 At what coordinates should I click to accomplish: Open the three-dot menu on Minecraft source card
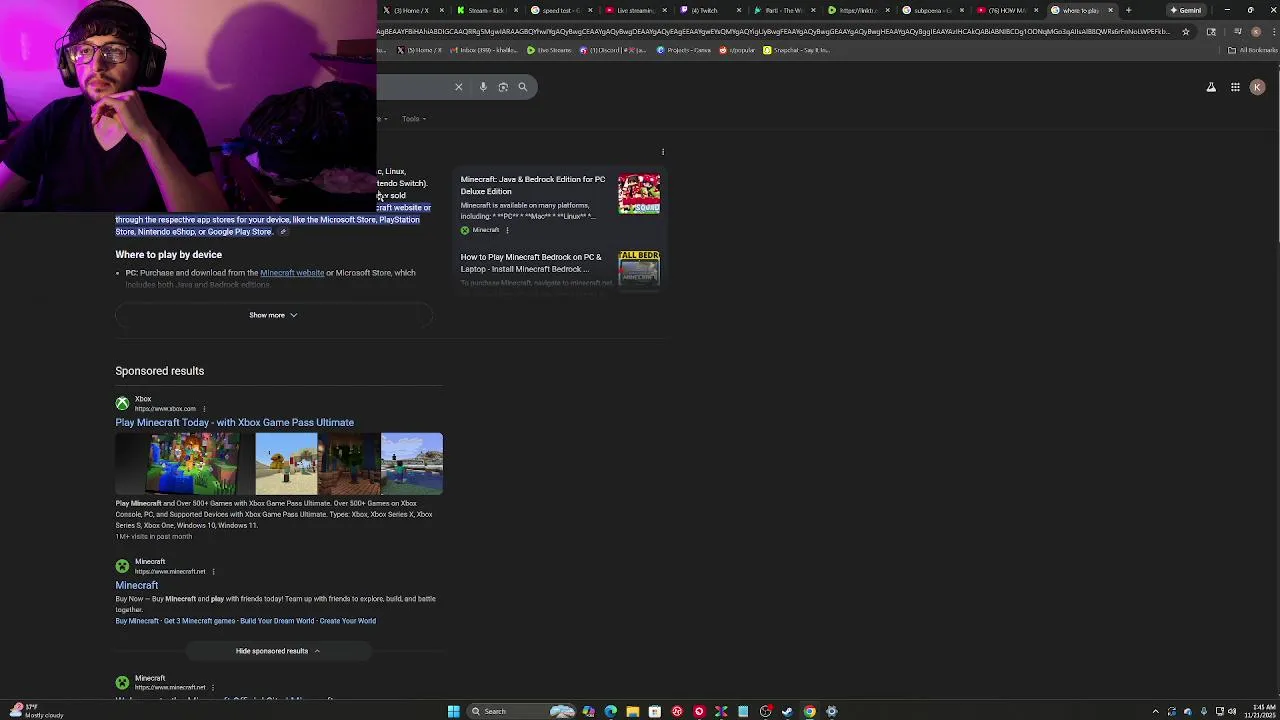click(507, 231)
